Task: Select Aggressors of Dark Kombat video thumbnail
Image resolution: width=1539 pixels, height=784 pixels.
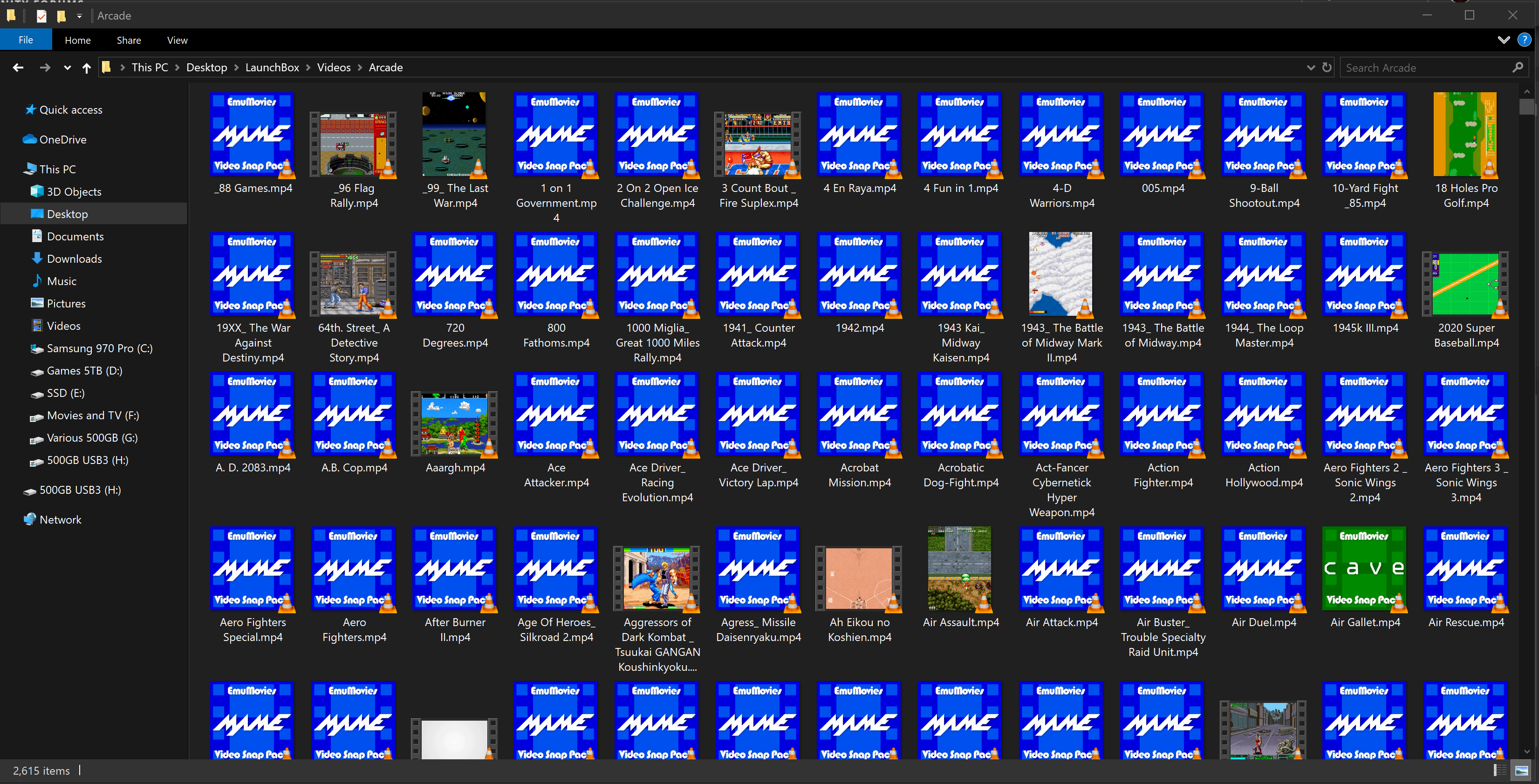Action: pos(657,579)
